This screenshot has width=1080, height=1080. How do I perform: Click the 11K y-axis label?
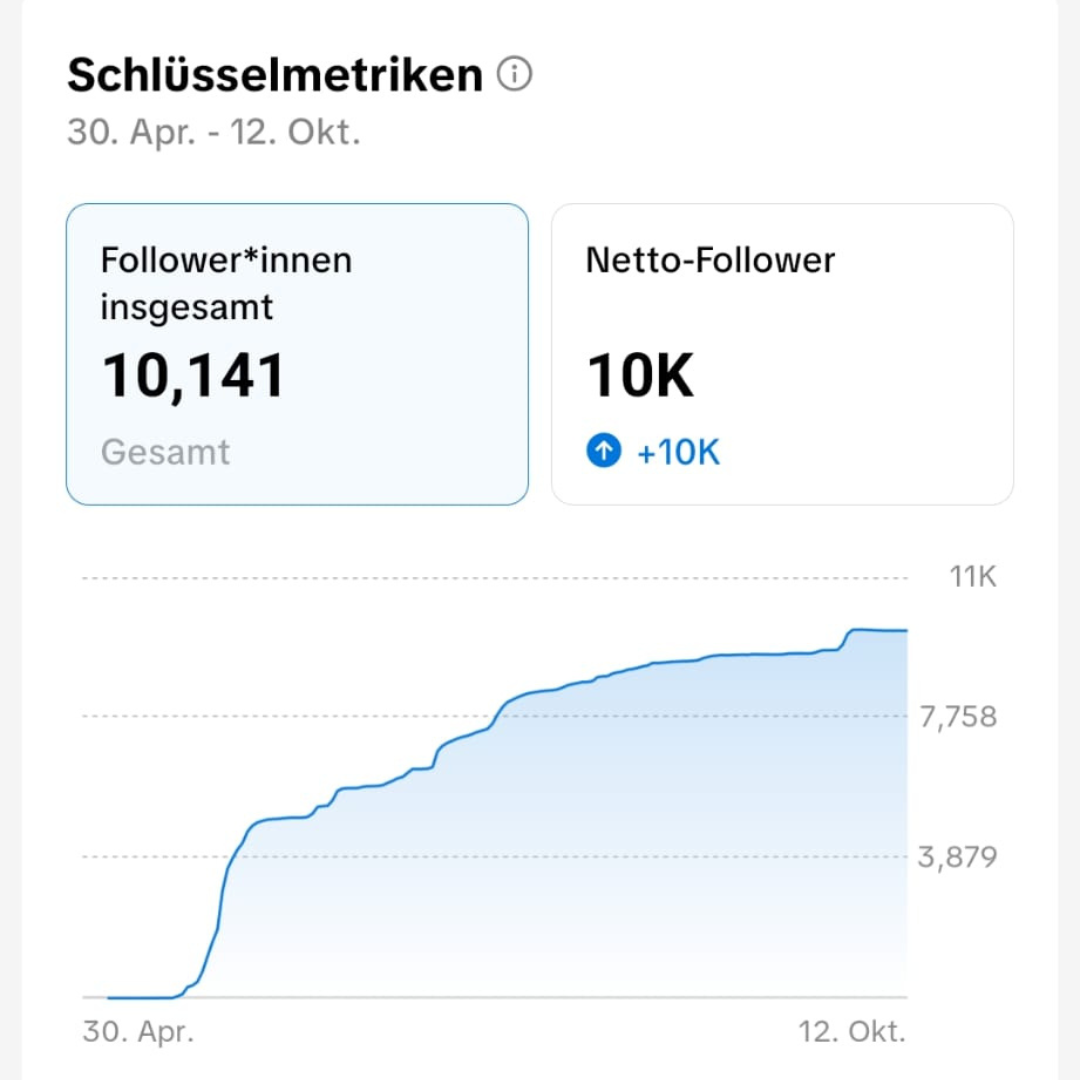(972, 577)
